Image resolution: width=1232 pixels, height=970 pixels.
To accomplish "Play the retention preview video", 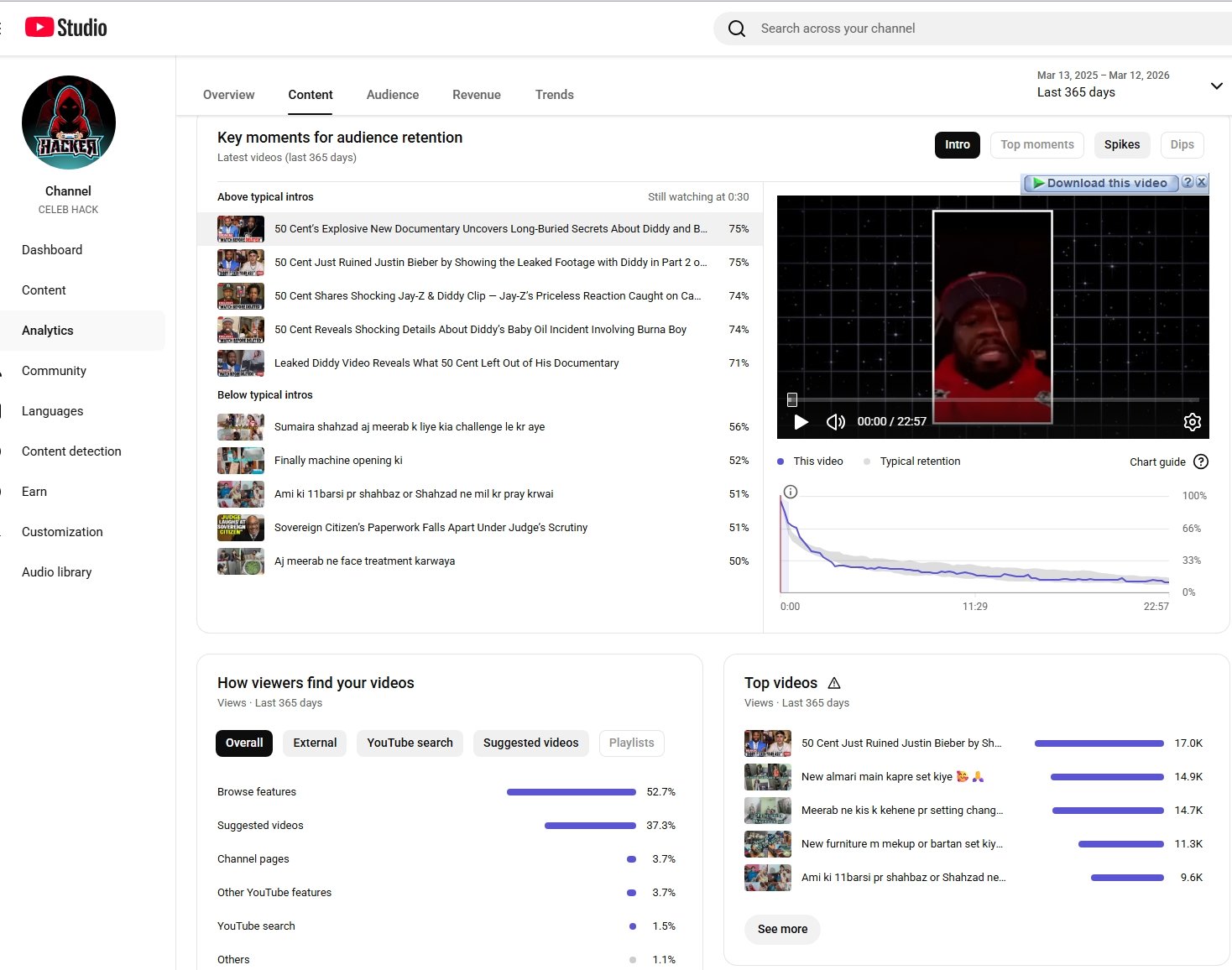I will (x=801, y=422).
